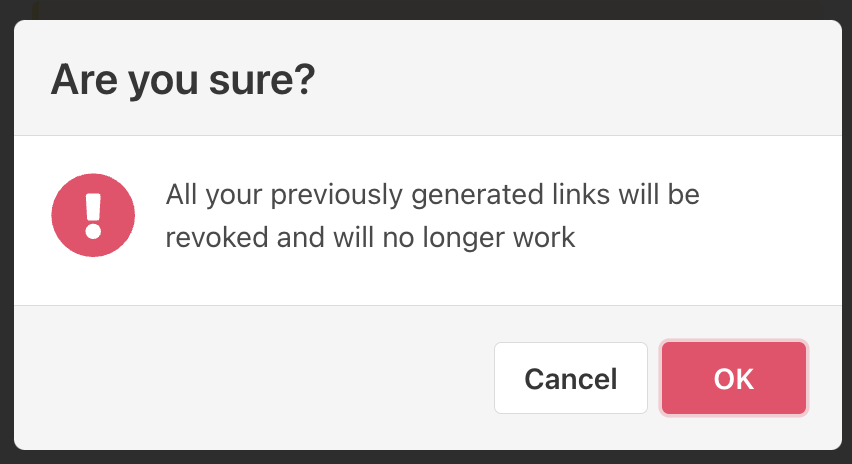Choose OK to confirm the action
The height and width of the screenshot is (464, 852).
pyautogui.click(x=734, y=378)
